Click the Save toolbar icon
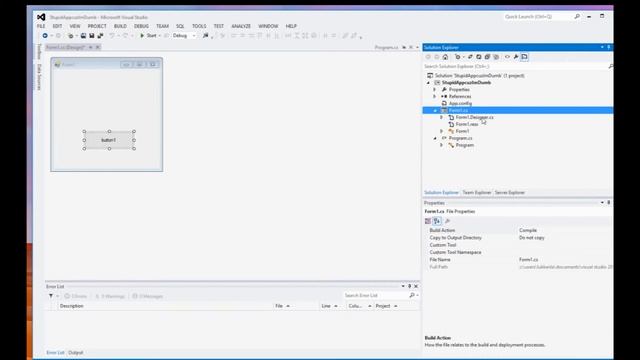Screen dimensions: 640x360 (92, 36)
